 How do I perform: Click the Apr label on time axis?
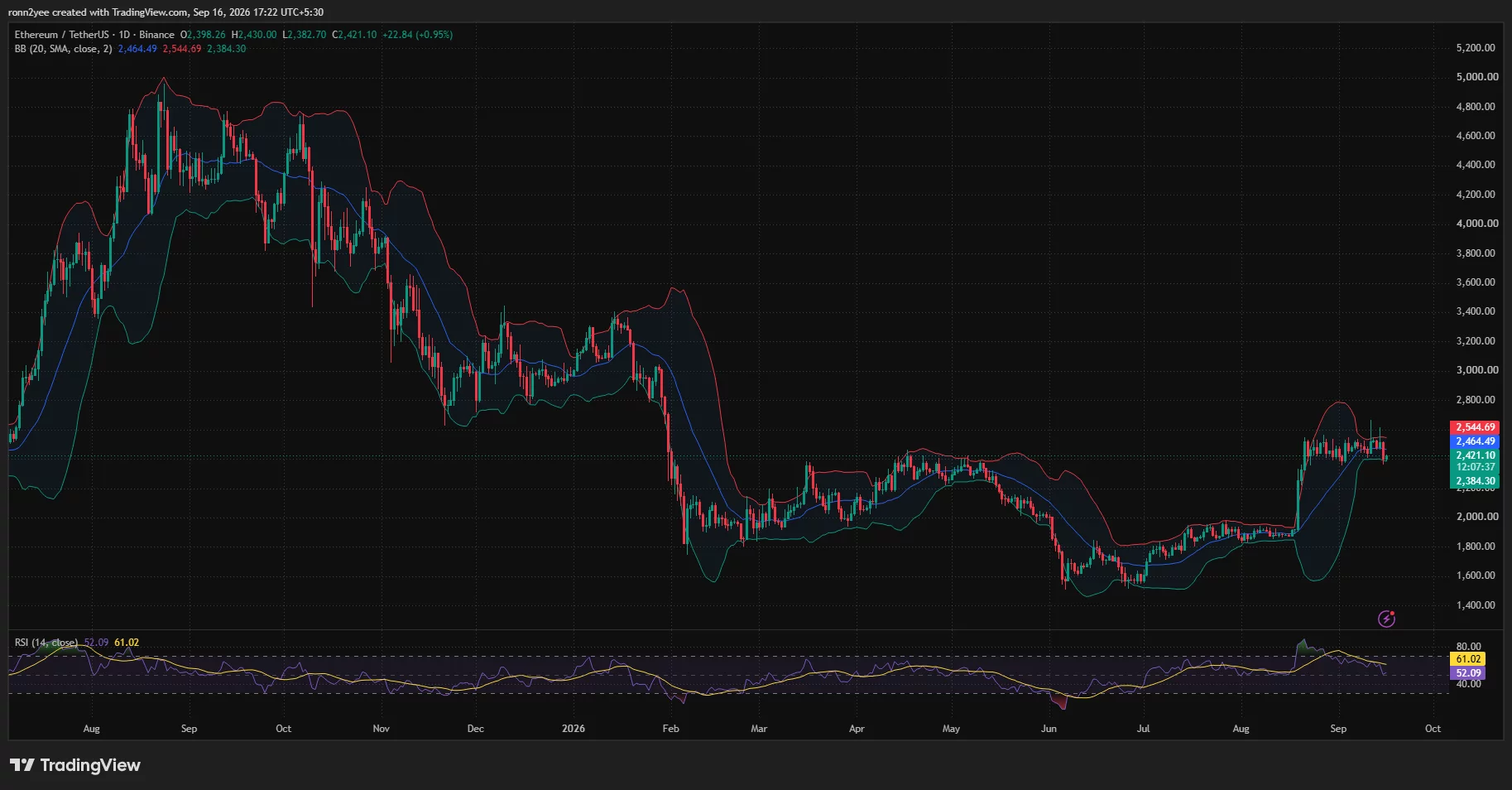857,729
